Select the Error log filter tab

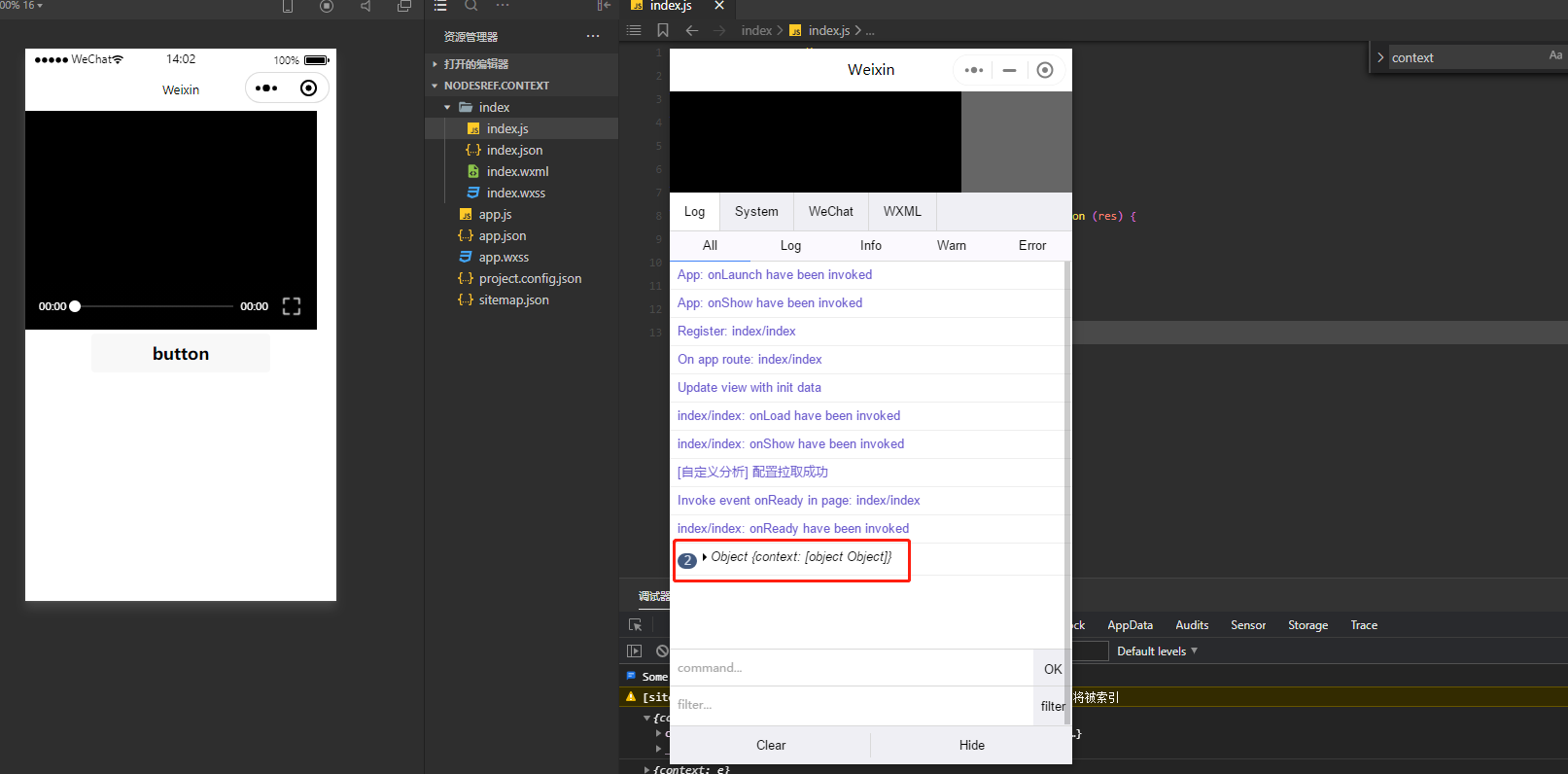[1032, 246]
